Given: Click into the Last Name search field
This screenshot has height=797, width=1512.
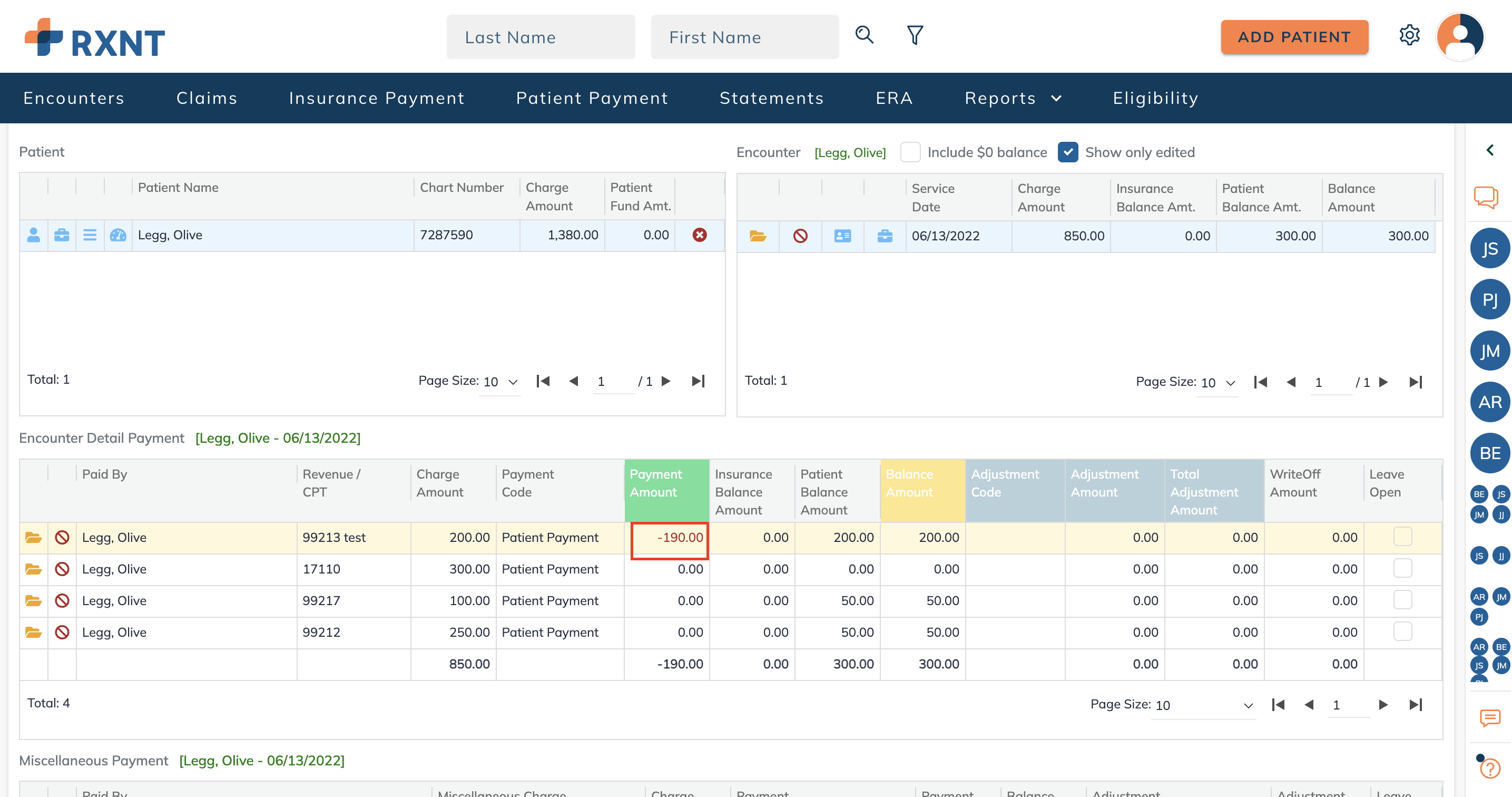Looking at the screenshot, I should tap(540, 37).
